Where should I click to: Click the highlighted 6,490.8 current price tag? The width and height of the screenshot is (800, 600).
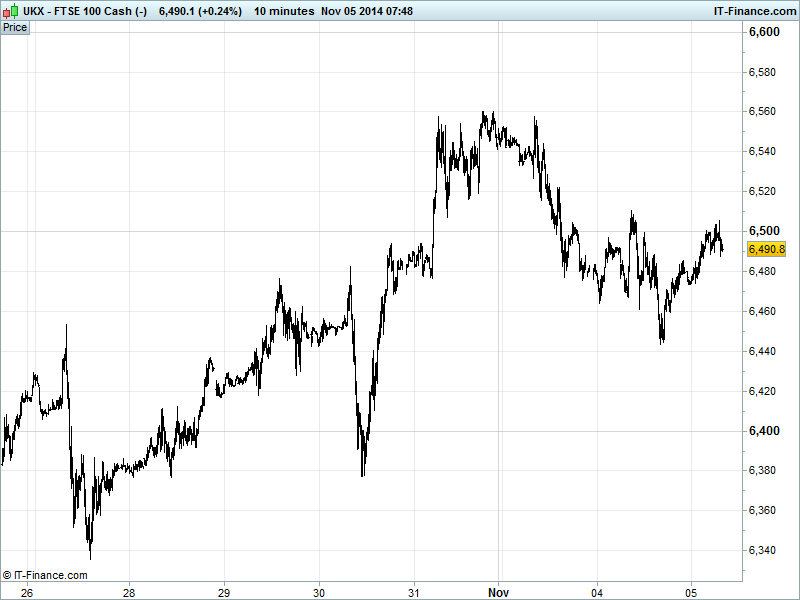[767, 250]
